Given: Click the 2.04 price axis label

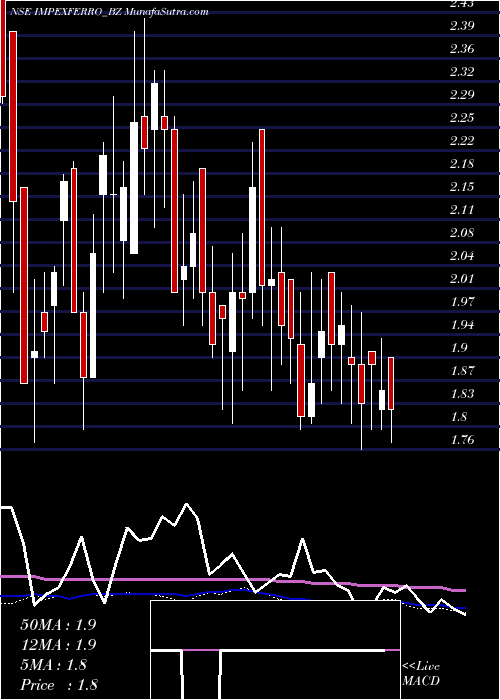Looking at the screenshot, I should 461,256.
